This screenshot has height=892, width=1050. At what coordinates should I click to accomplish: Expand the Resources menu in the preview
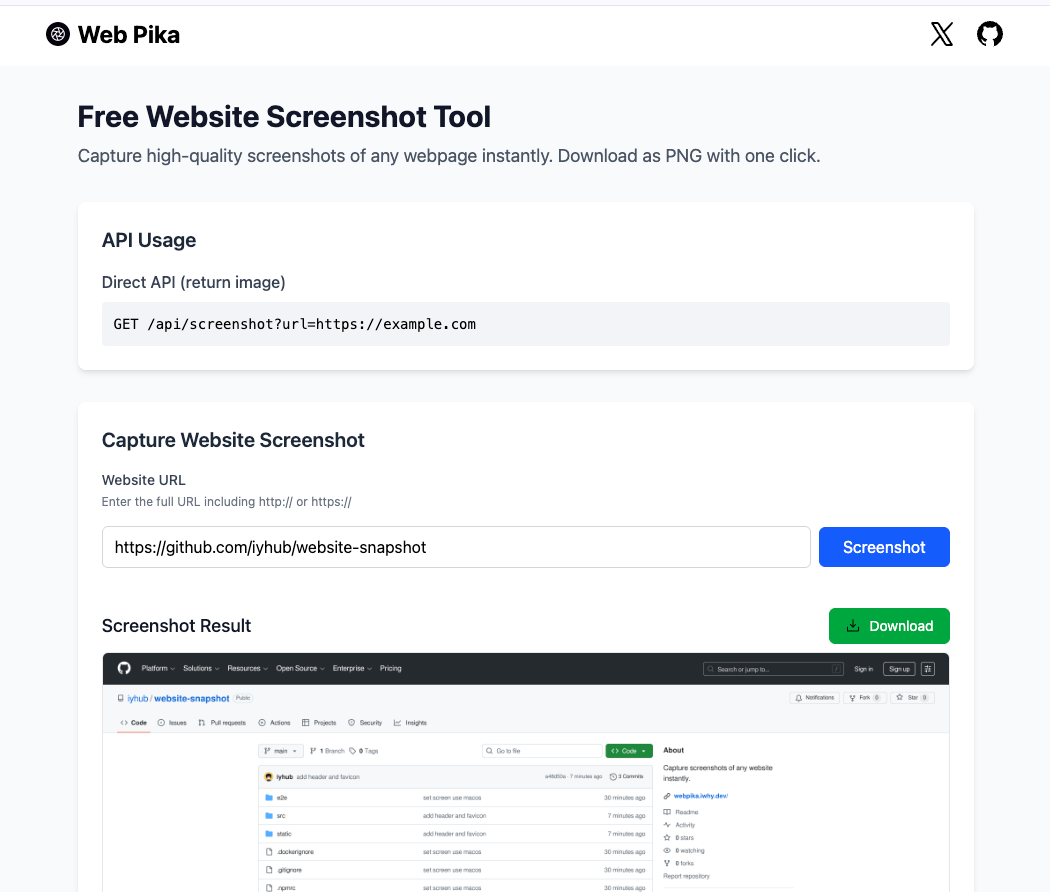(x=247, y=668)
